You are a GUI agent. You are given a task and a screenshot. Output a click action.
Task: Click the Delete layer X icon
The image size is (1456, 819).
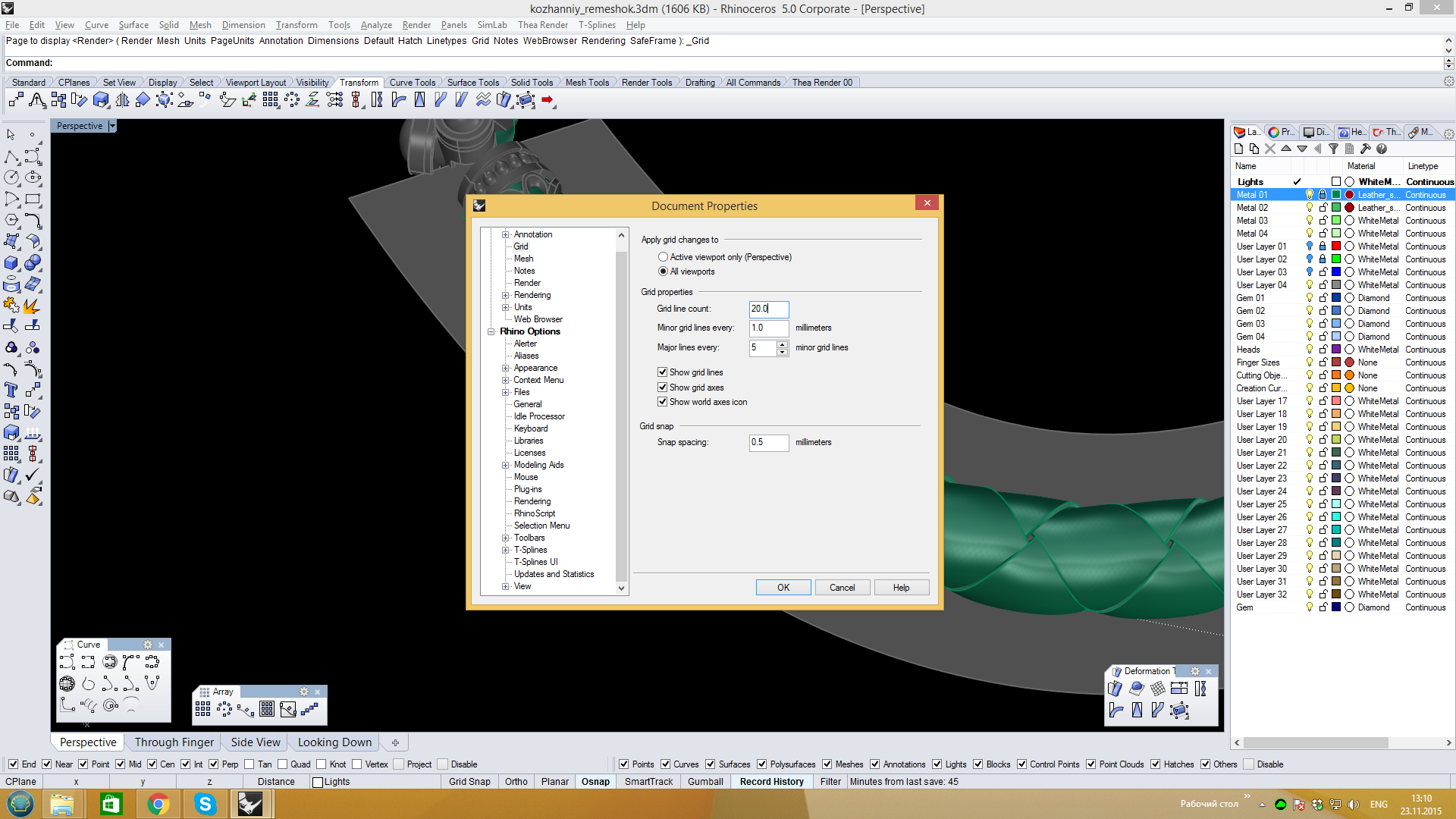click(x=1270, y=149)
